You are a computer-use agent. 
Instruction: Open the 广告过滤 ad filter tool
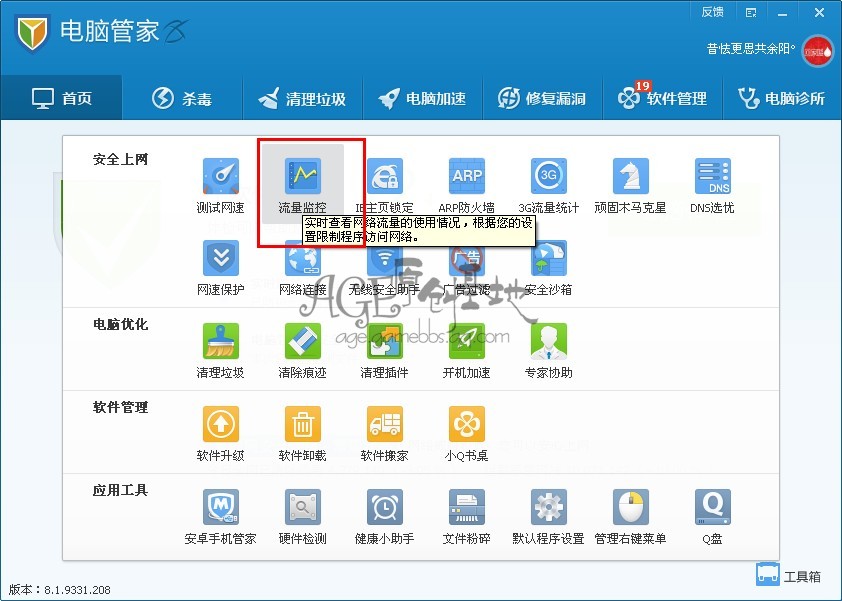[x=467, y=268]
